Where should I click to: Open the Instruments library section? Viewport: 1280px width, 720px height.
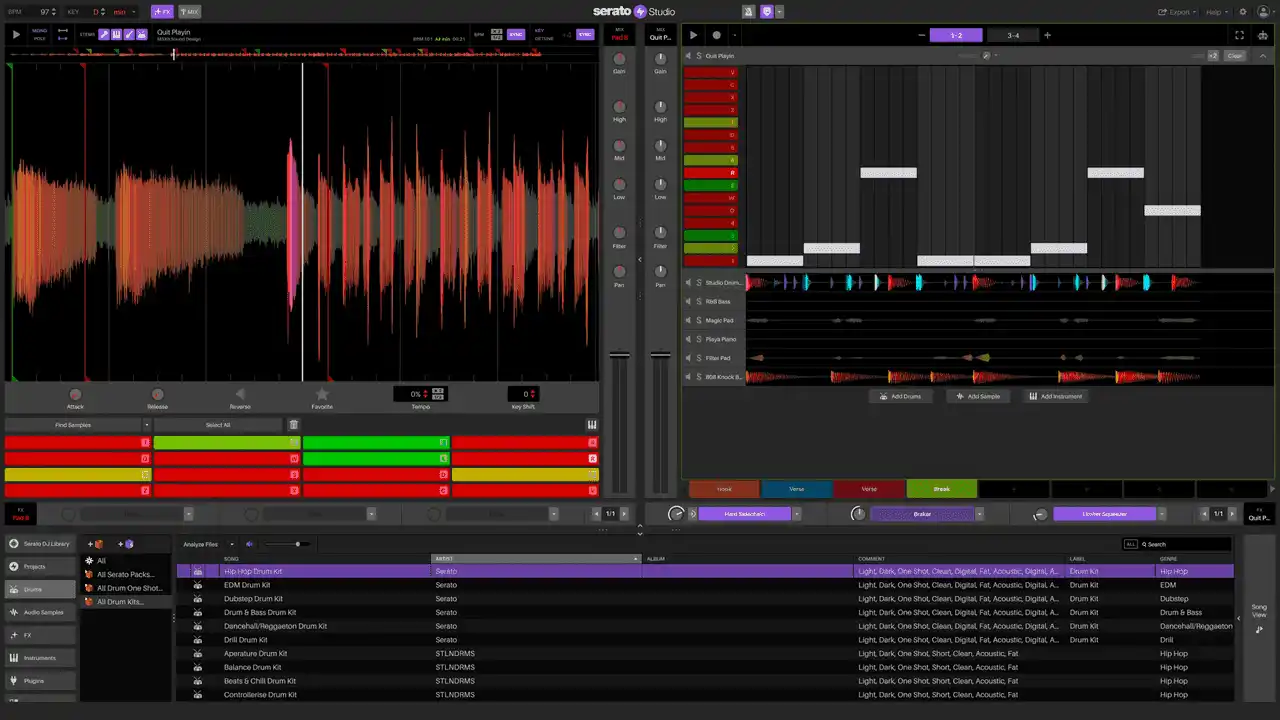[x=40, y=658]
